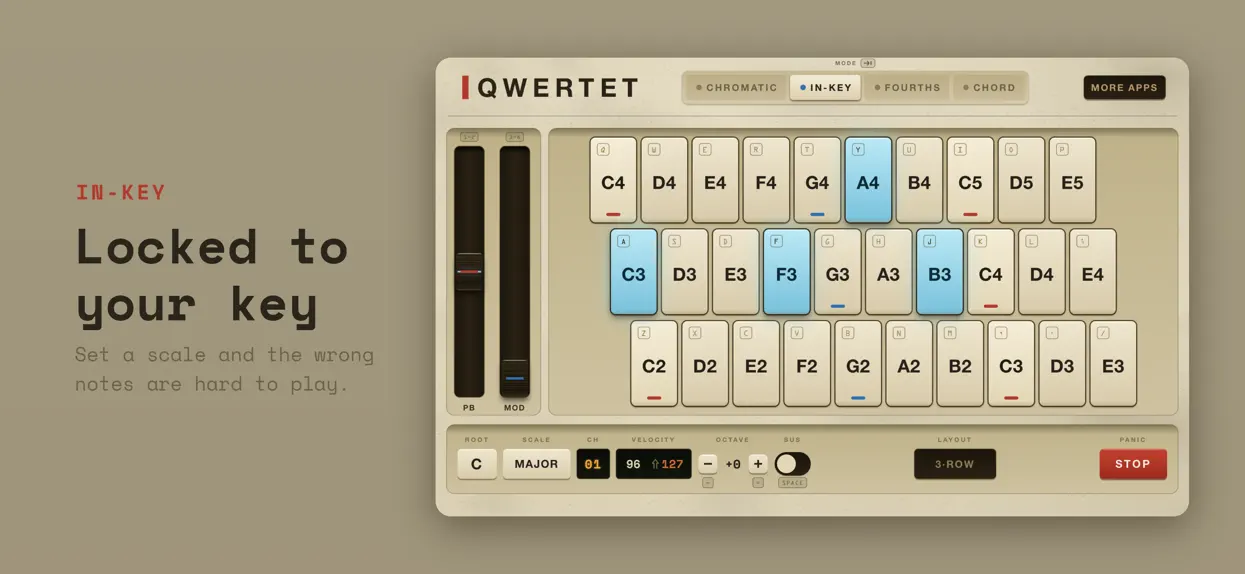Play the E4 key in the top row
Screen dimensions: 1245x574
pyautogui.click(x=715, y=180)
